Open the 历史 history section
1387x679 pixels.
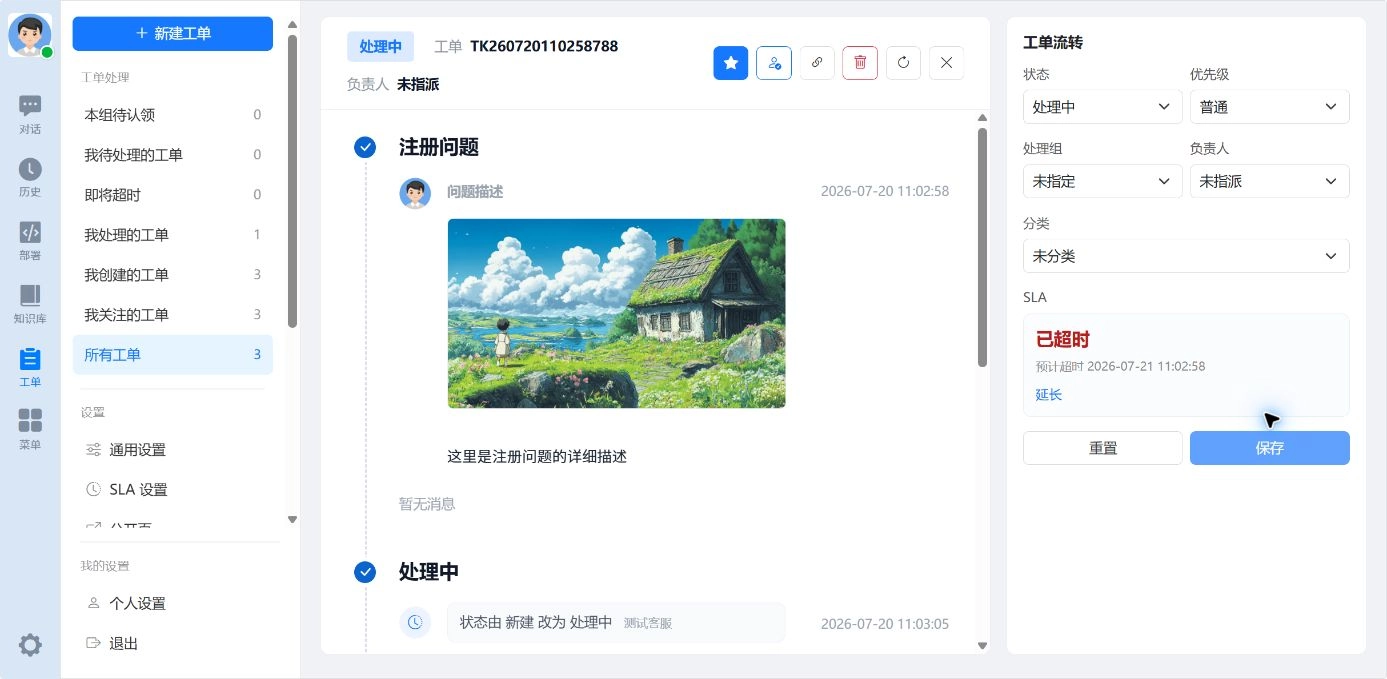click(30, 177)
